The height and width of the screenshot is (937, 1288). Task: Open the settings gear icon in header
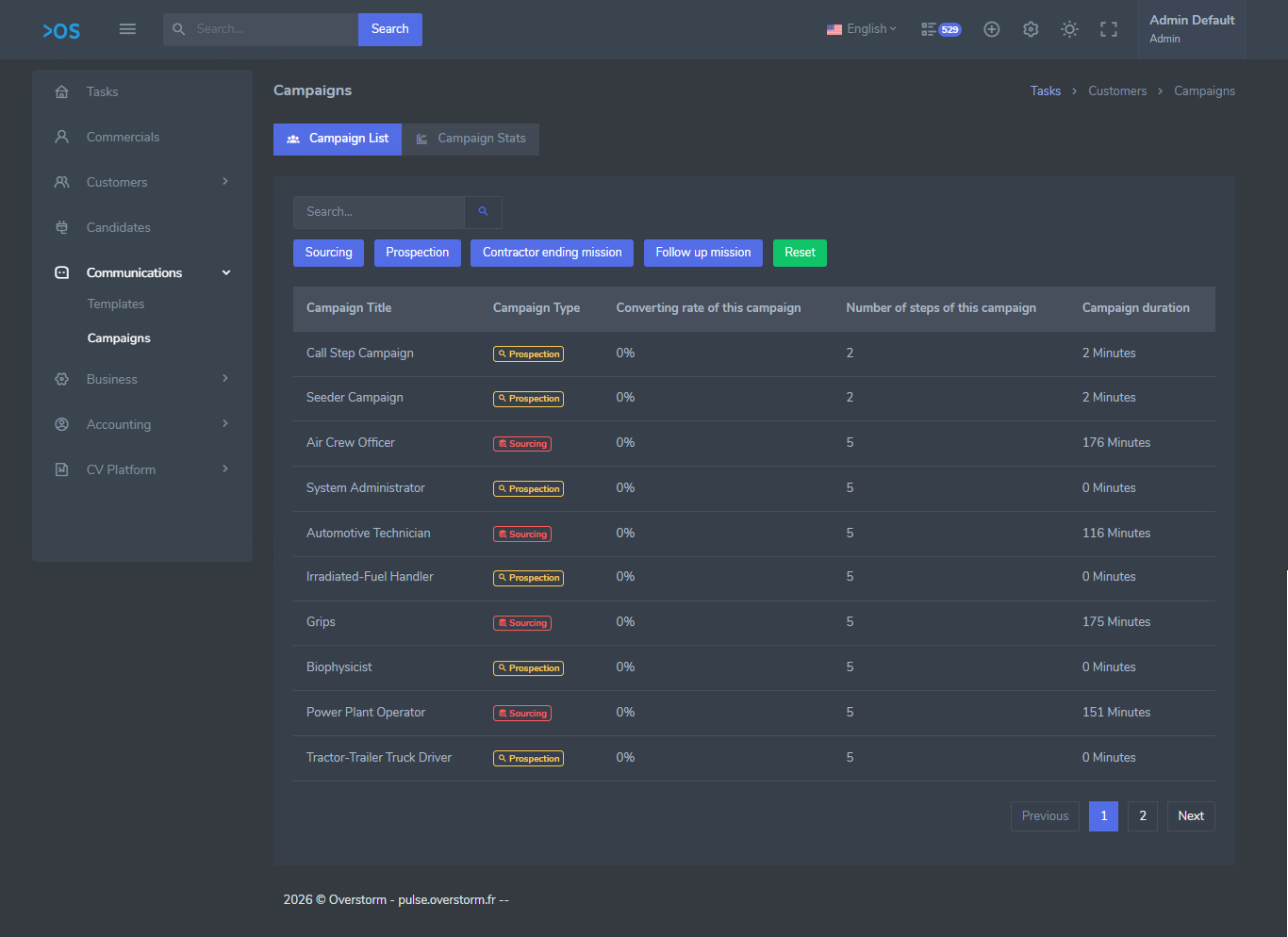[1031, 29]
